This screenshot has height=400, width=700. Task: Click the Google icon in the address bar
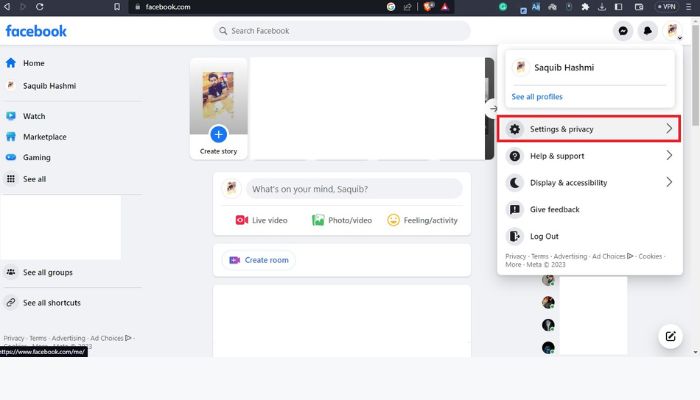[x=391, y=7]
